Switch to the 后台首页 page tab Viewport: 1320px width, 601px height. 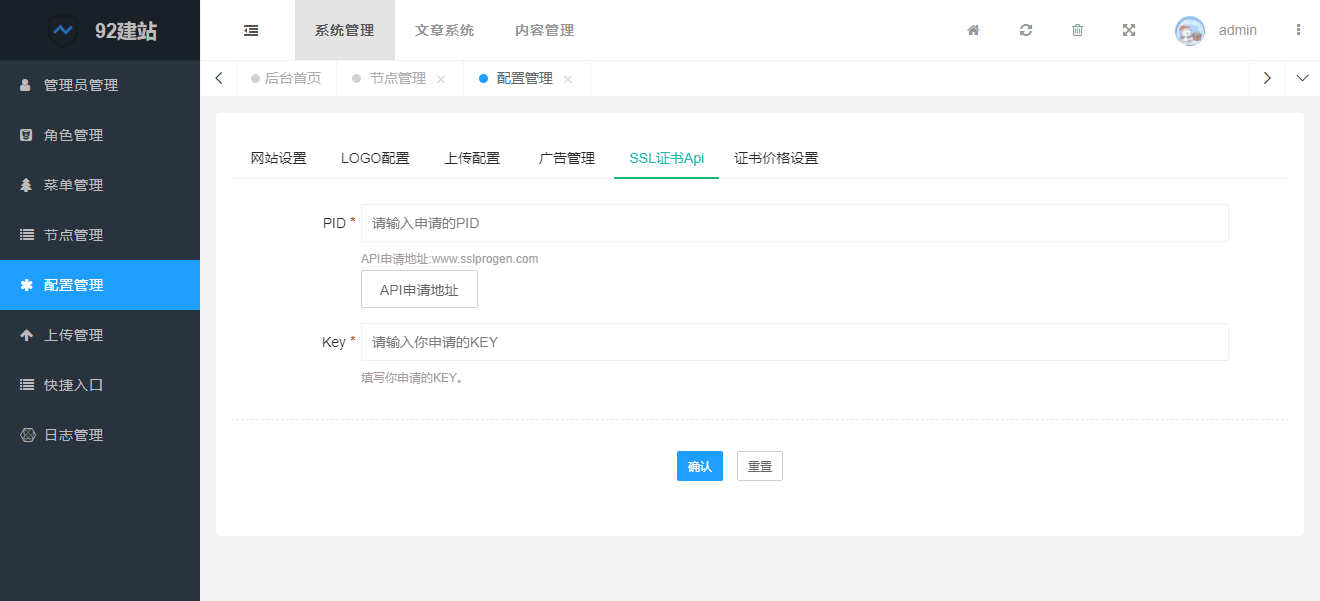pos(286,78)
